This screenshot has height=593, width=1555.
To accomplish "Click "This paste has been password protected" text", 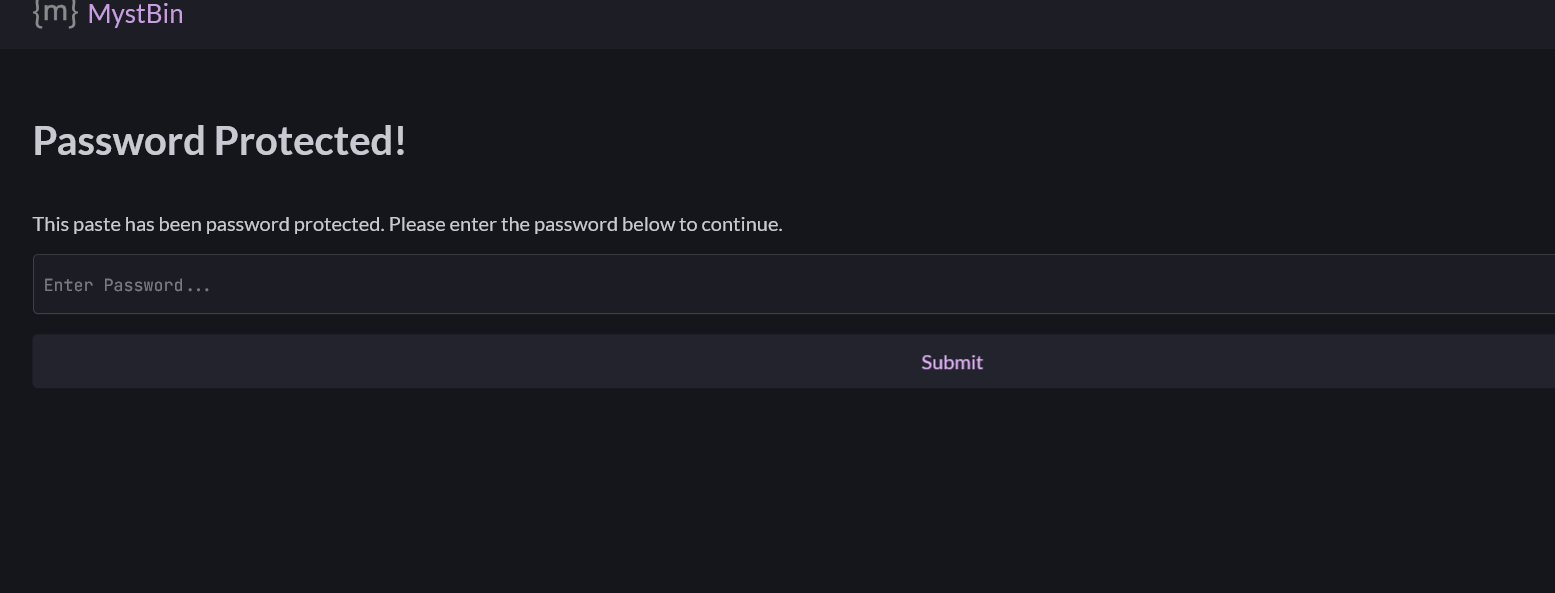I will 208,224.
